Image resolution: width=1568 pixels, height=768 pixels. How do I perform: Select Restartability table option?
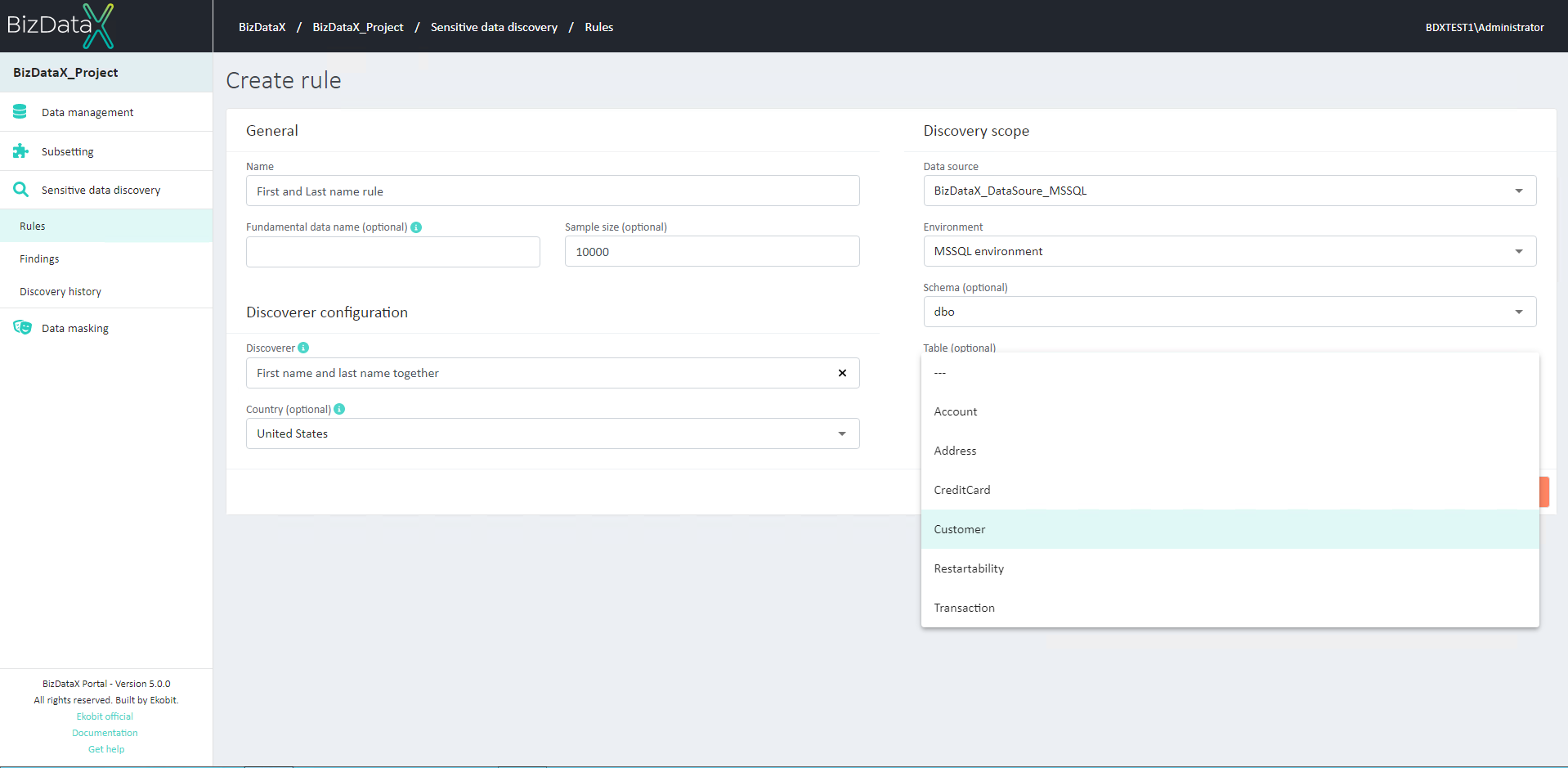pos(1230,568)
